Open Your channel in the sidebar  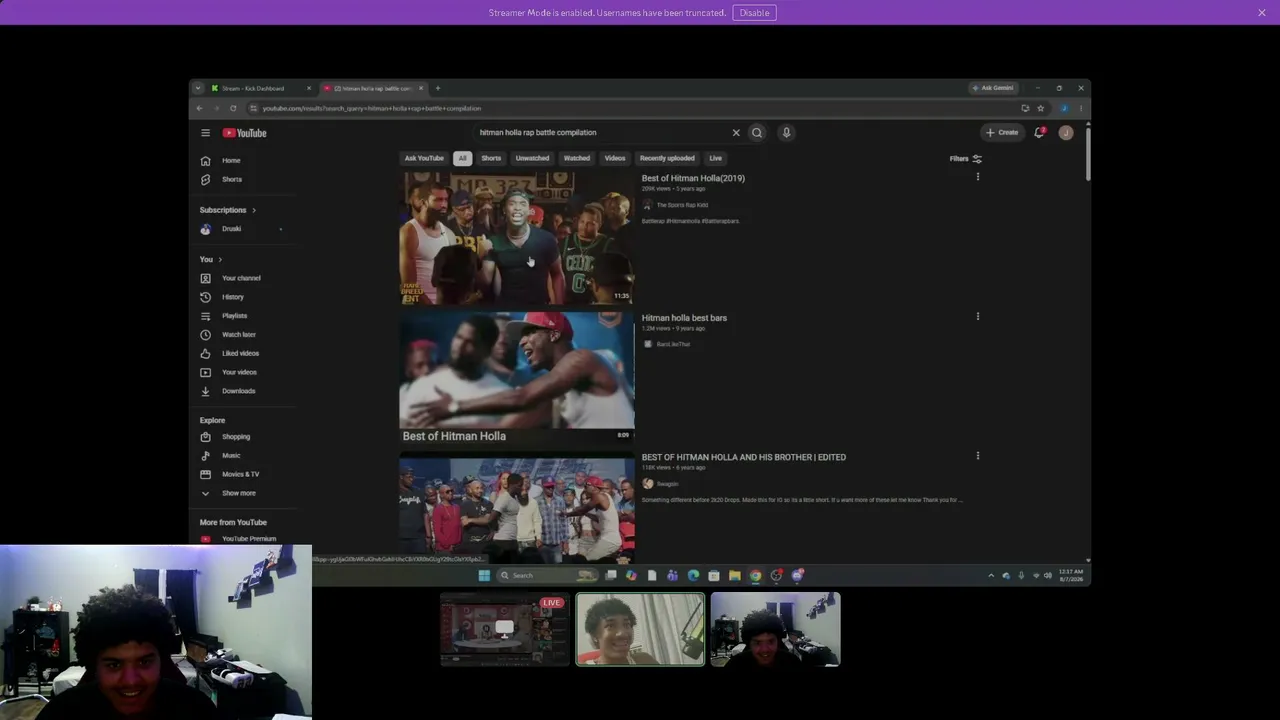(231, 278)
